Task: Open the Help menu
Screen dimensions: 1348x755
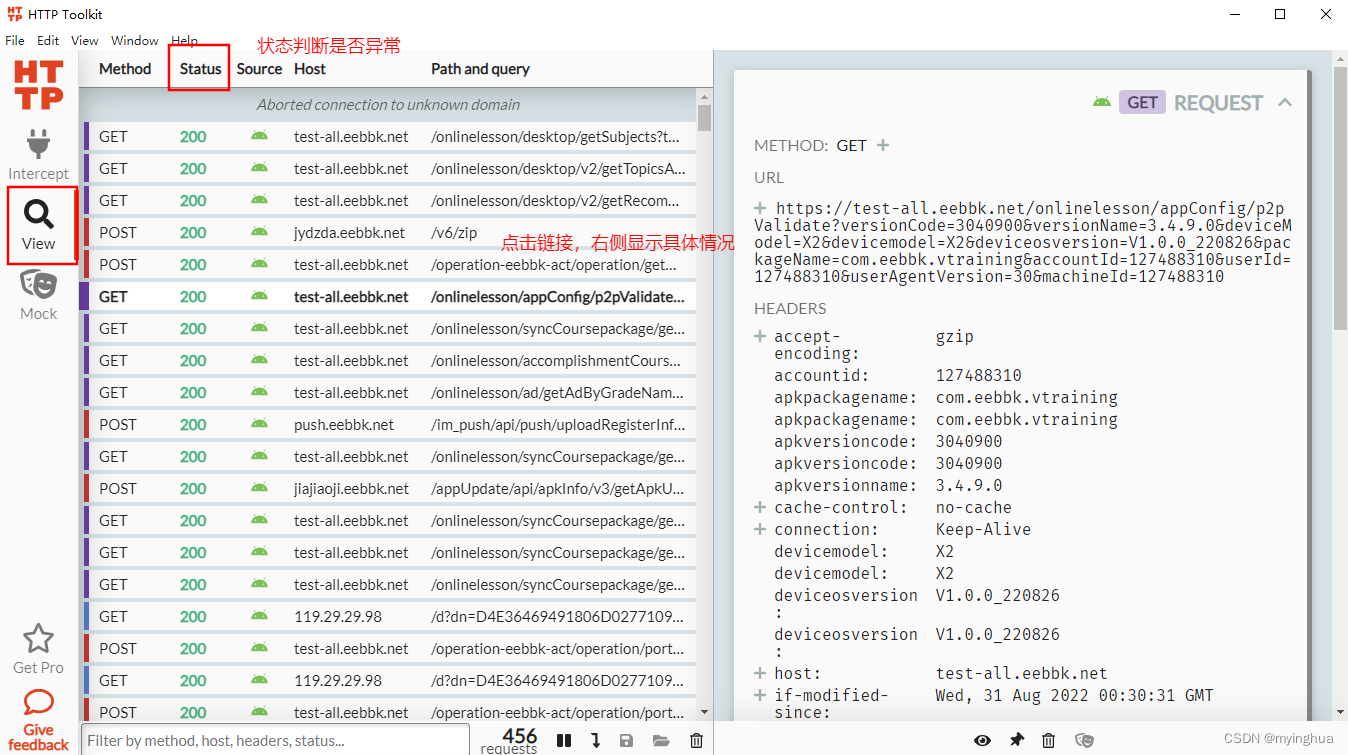Action: pos(185,41)
